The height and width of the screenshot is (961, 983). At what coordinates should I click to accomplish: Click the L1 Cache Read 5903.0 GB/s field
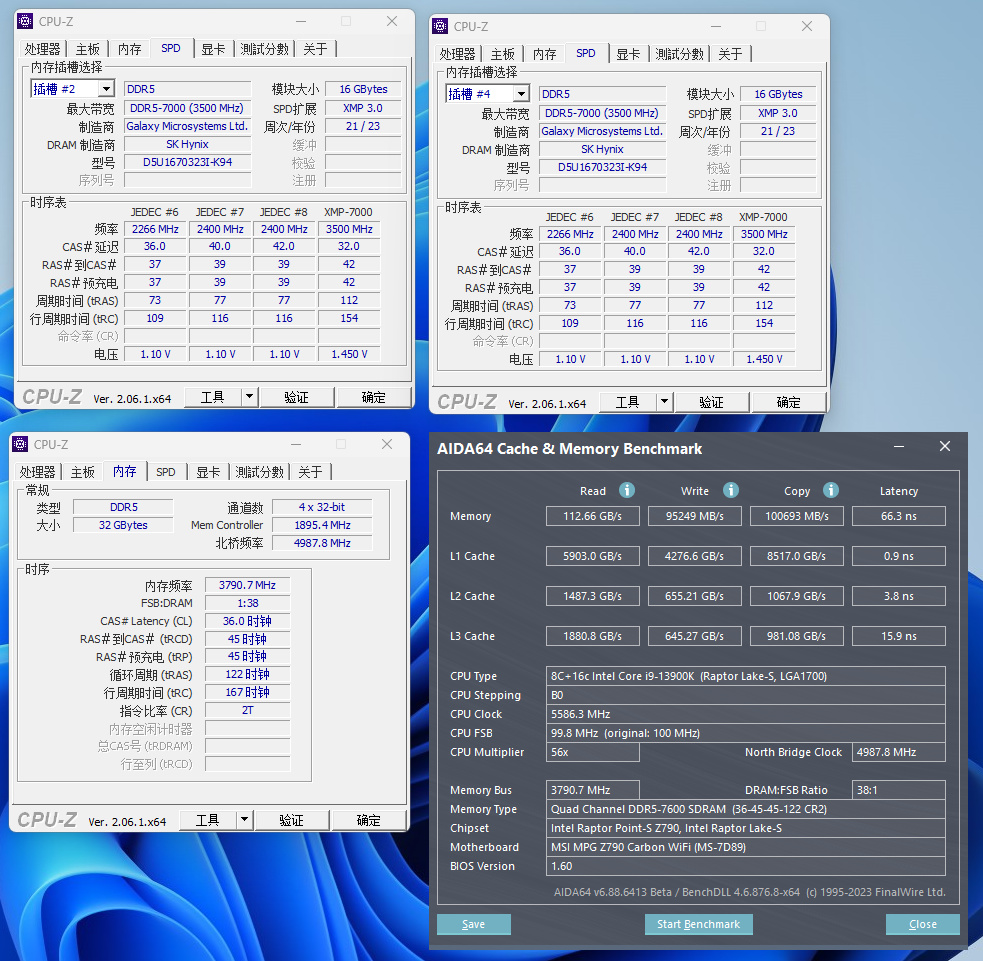pos(592,556)
